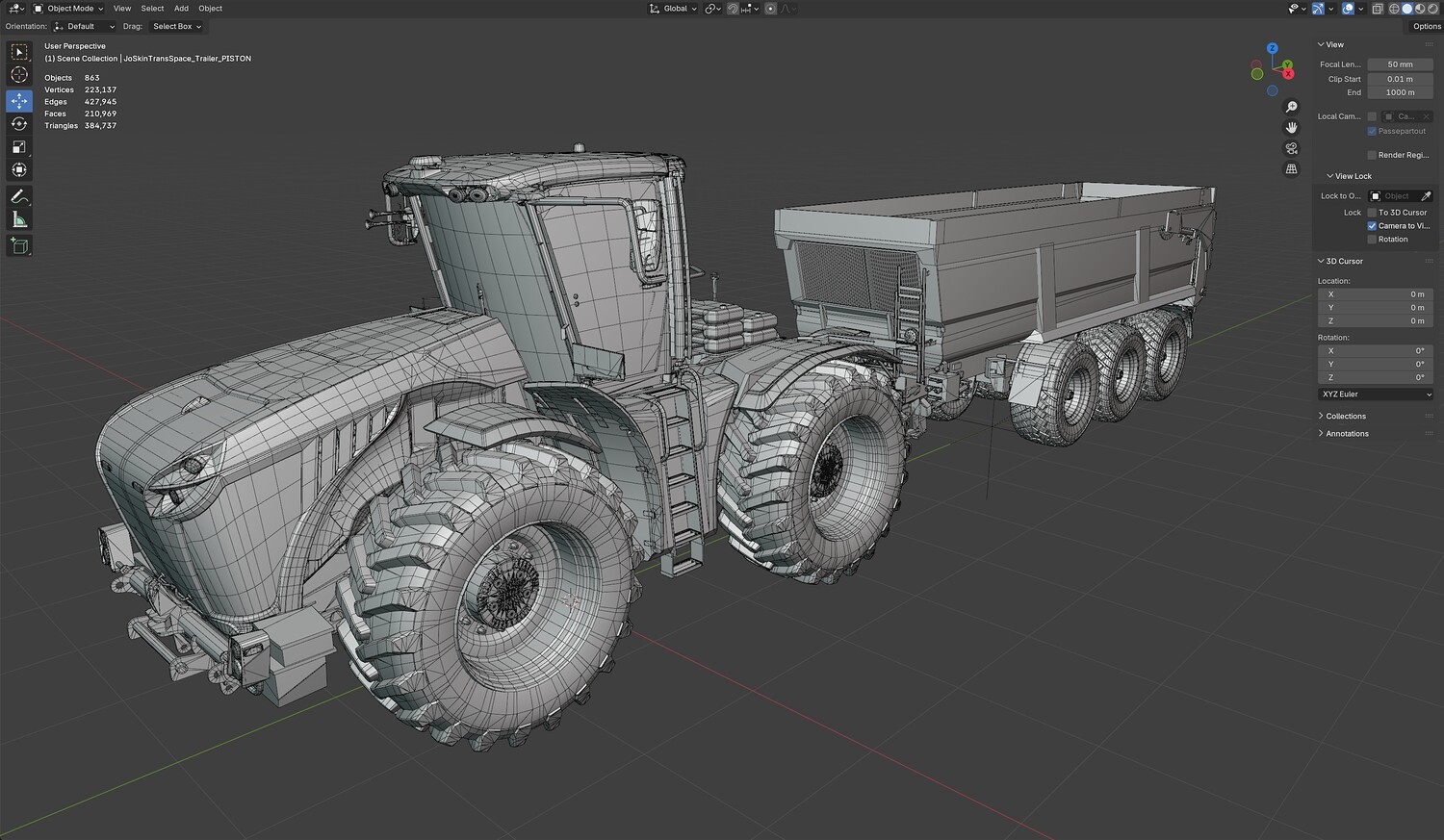This screenshot has height=840, width=1444.
Task: Choose the Annotate pencil tool
Action: click(19, 196)
